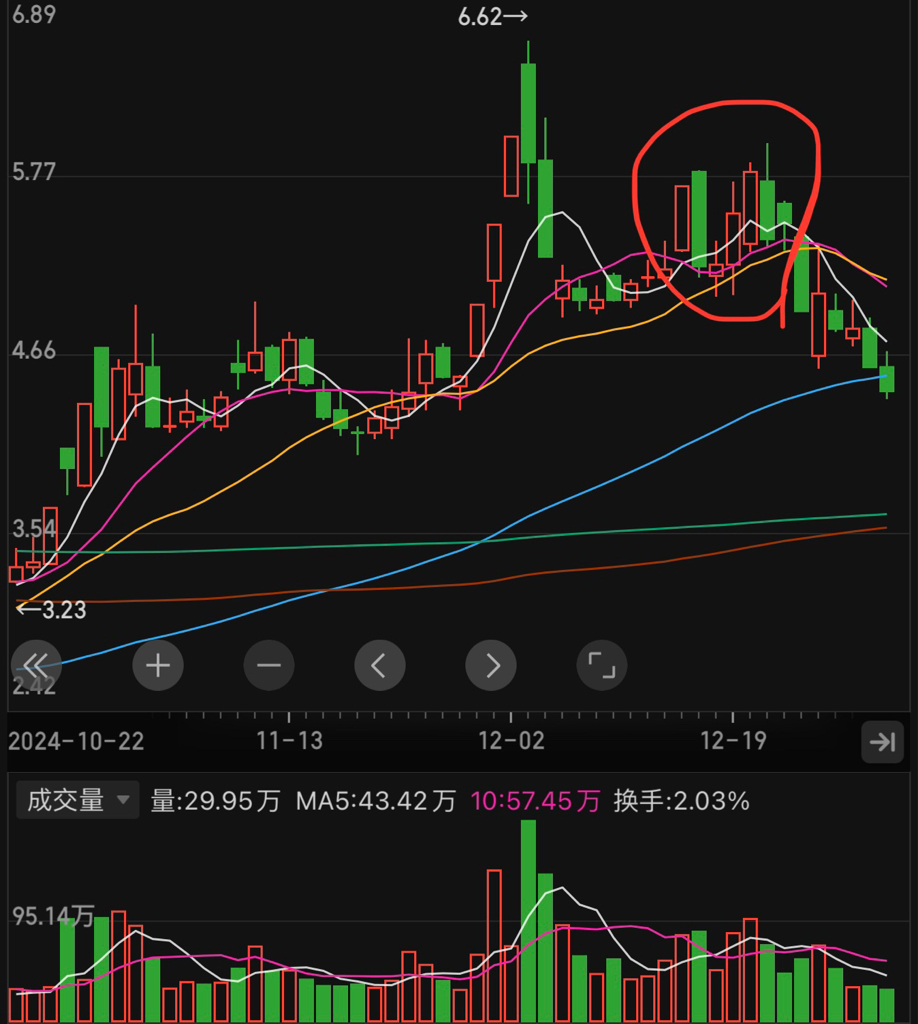This screenshot has width=918, height=1024.
Task: Click the 12-02 date axis label
Action: (511, 741)
